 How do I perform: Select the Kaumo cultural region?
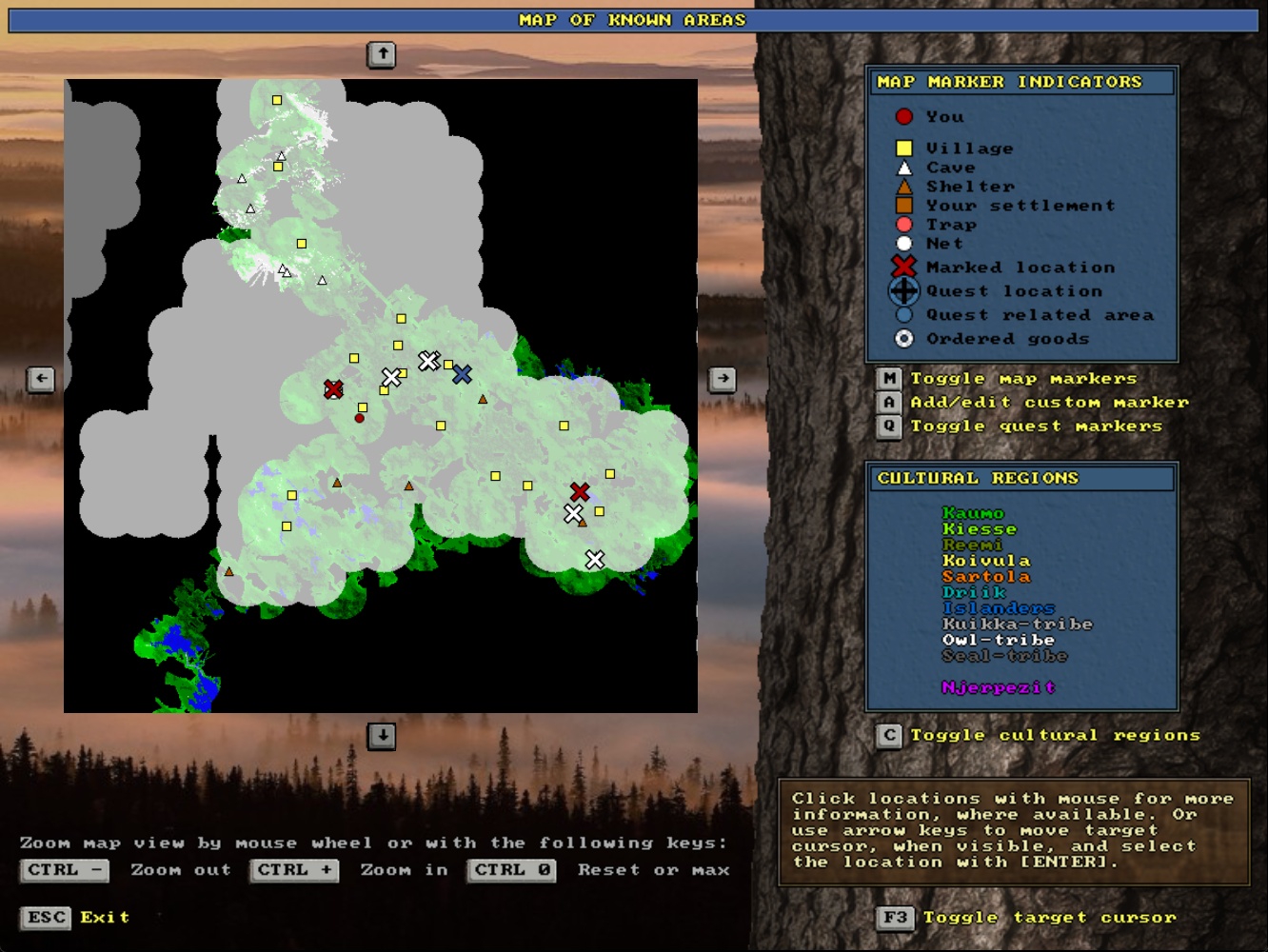973,513
